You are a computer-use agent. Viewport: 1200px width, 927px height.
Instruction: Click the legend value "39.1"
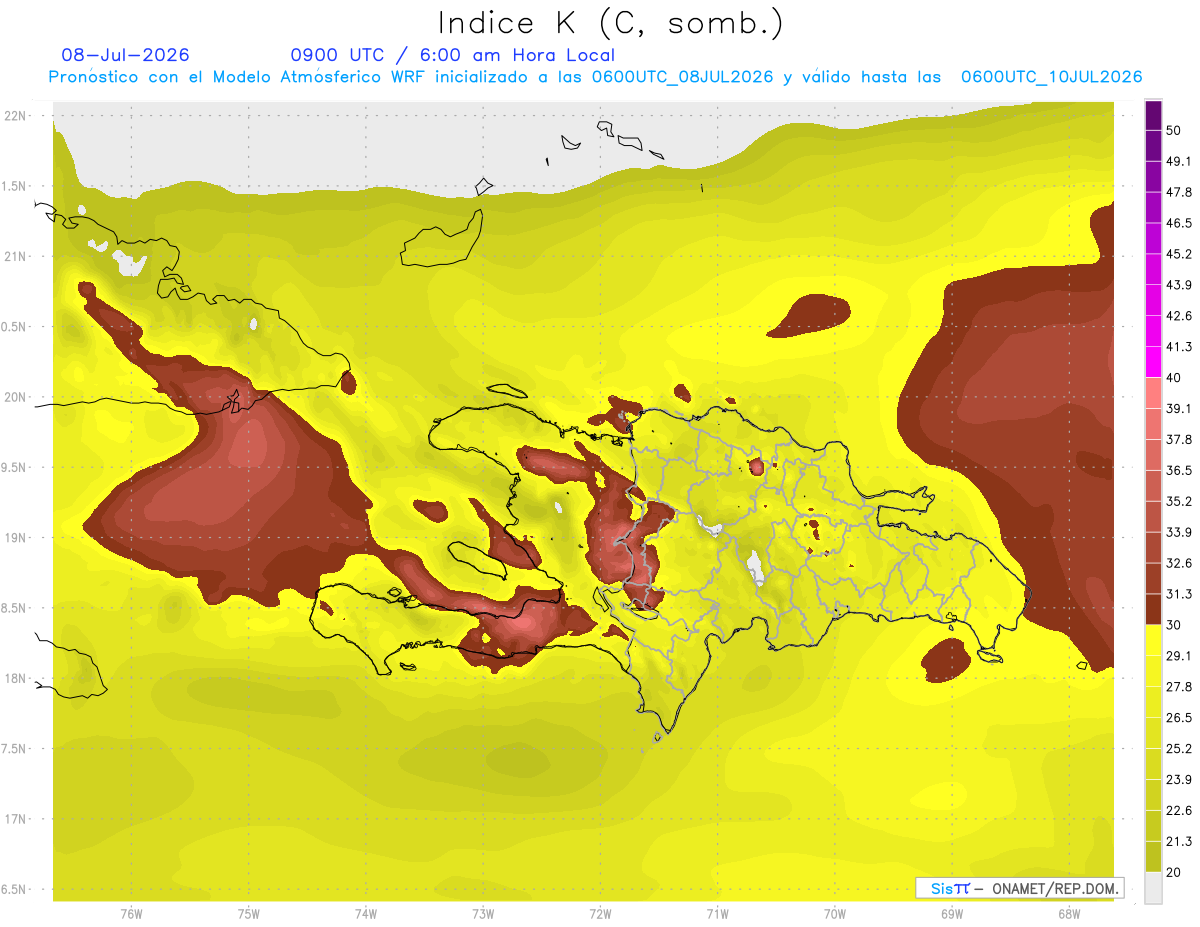tap(1179, 408)
